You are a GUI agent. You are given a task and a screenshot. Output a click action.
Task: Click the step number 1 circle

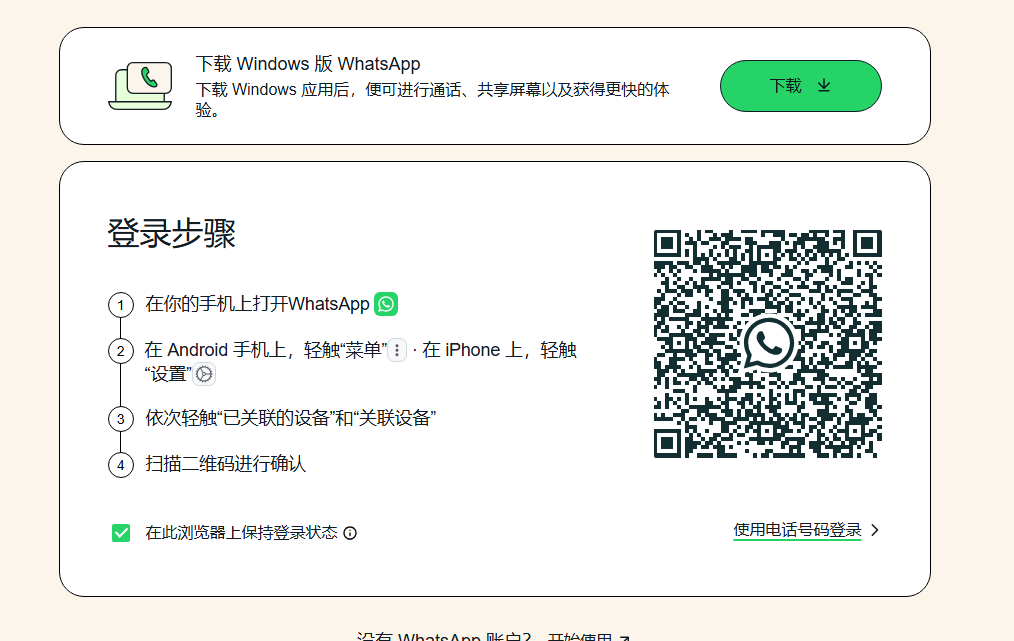coord(120,305)
